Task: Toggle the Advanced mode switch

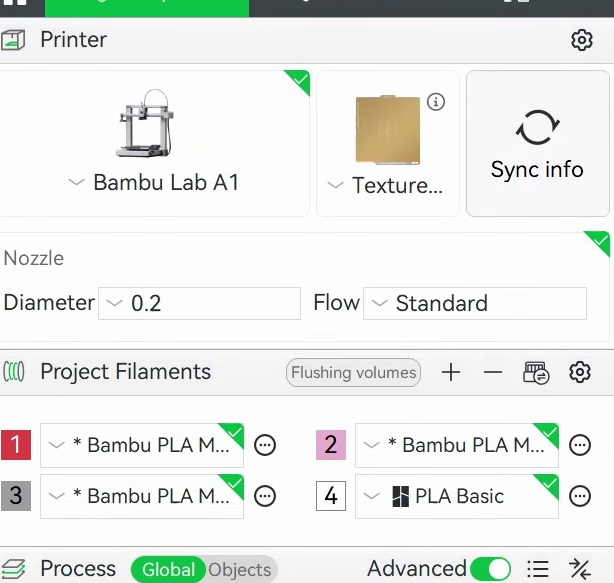Action: point(490,569)
